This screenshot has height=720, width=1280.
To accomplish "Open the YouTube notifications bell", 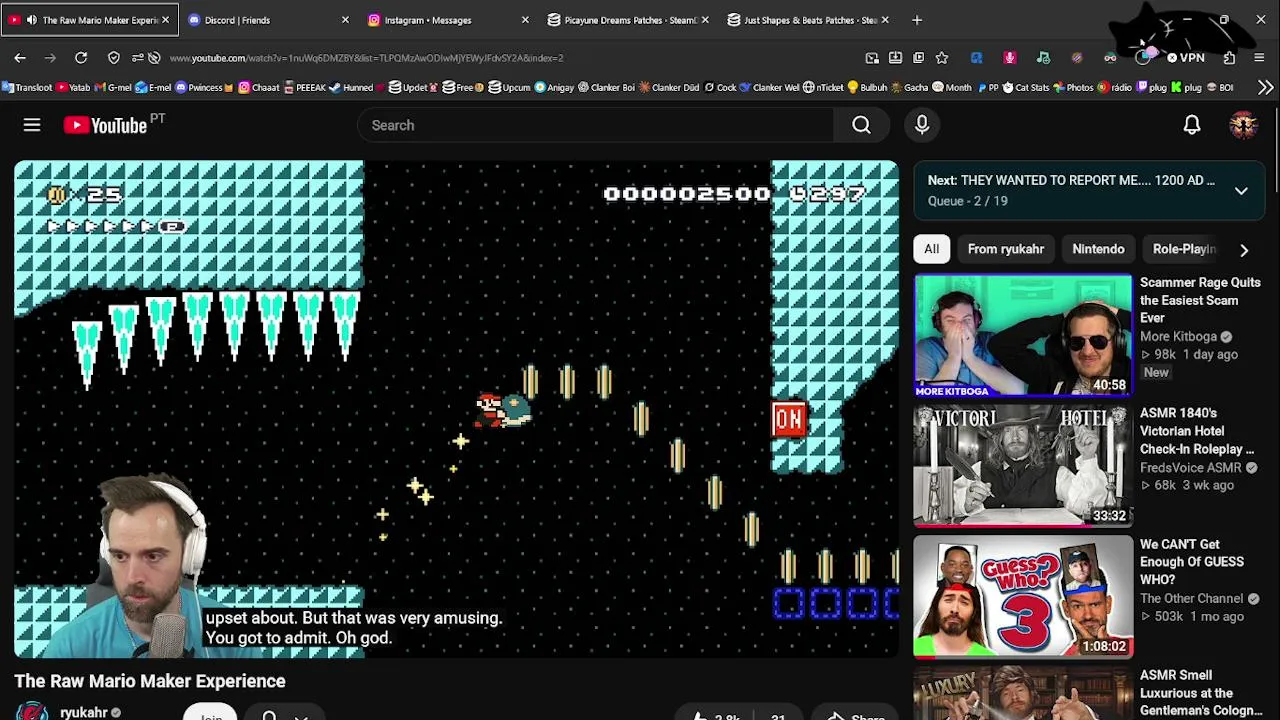I will (1192, 125).
